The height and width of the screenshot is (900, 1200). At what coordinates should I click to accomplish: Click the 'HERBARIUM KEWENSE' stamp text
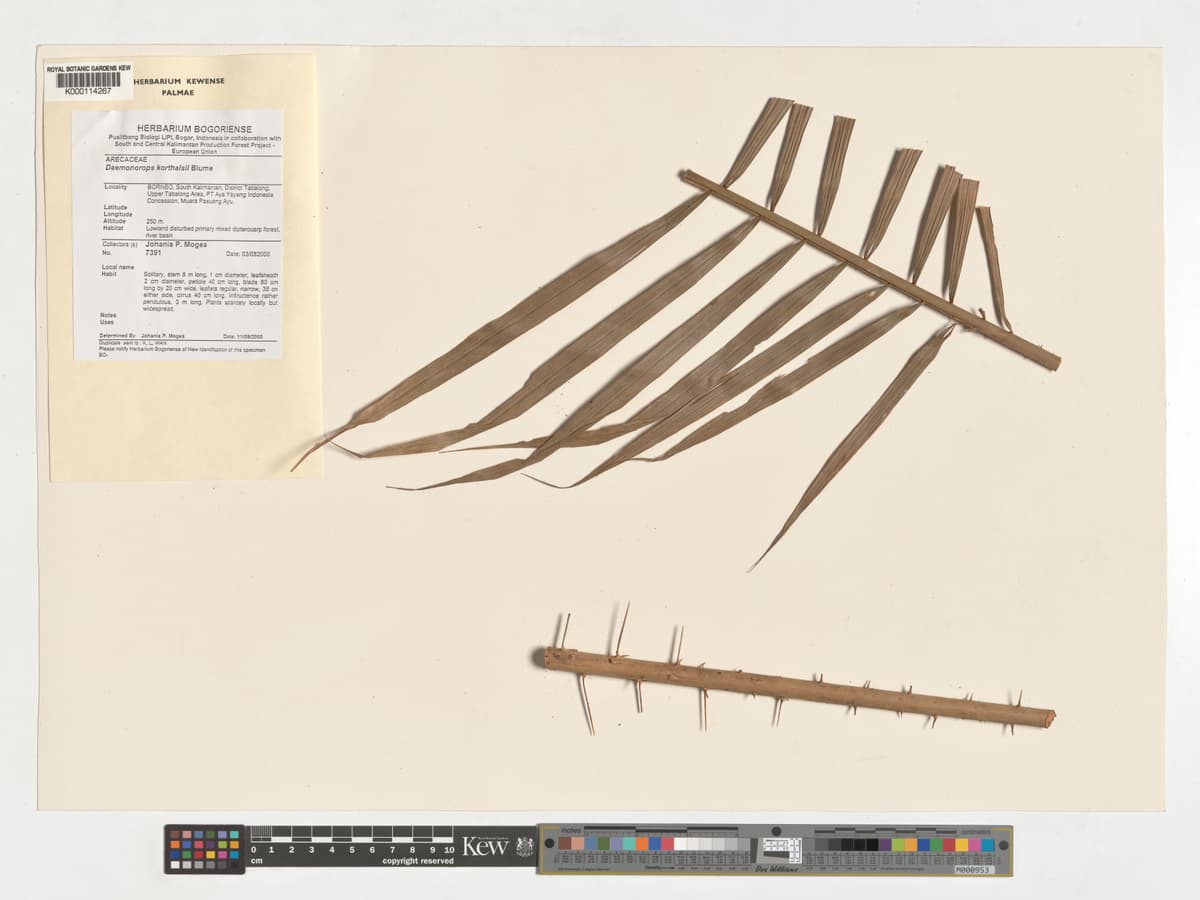tap(179, 81)
